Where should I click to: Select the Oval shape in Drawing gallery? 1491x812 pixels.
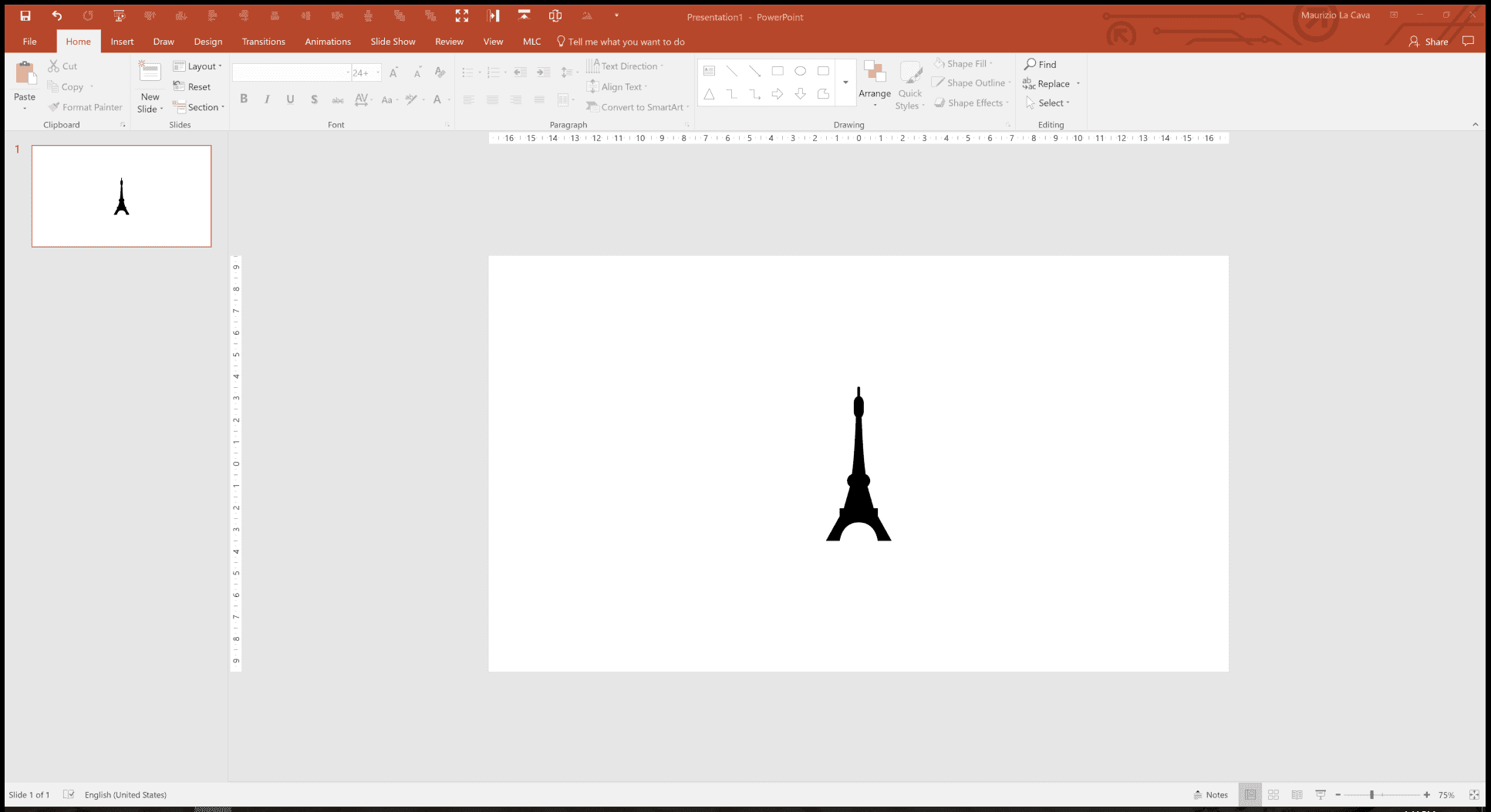[x=800, y=70]
